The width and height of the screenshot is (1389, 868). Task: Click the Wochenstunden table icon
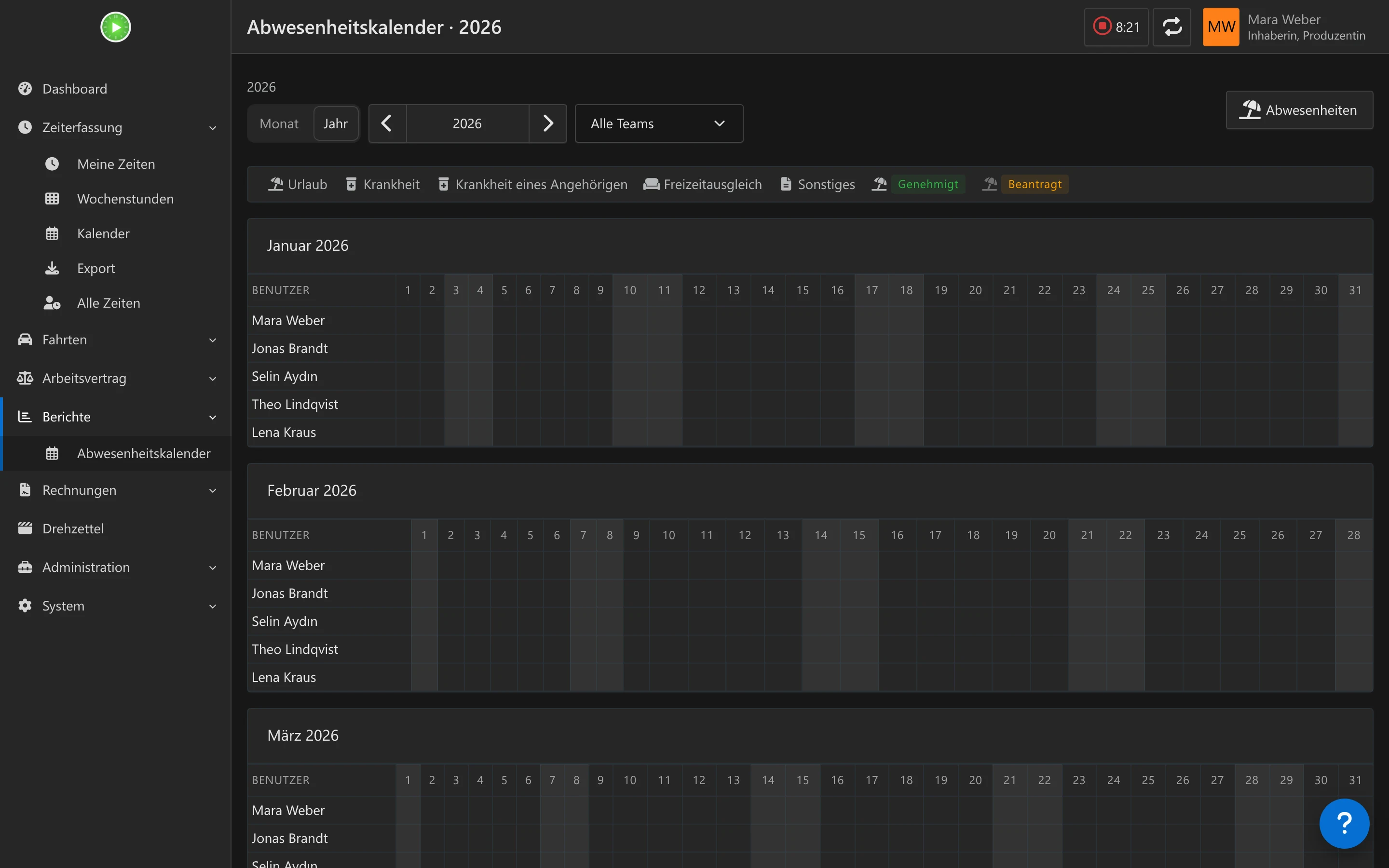pos(52,199)
